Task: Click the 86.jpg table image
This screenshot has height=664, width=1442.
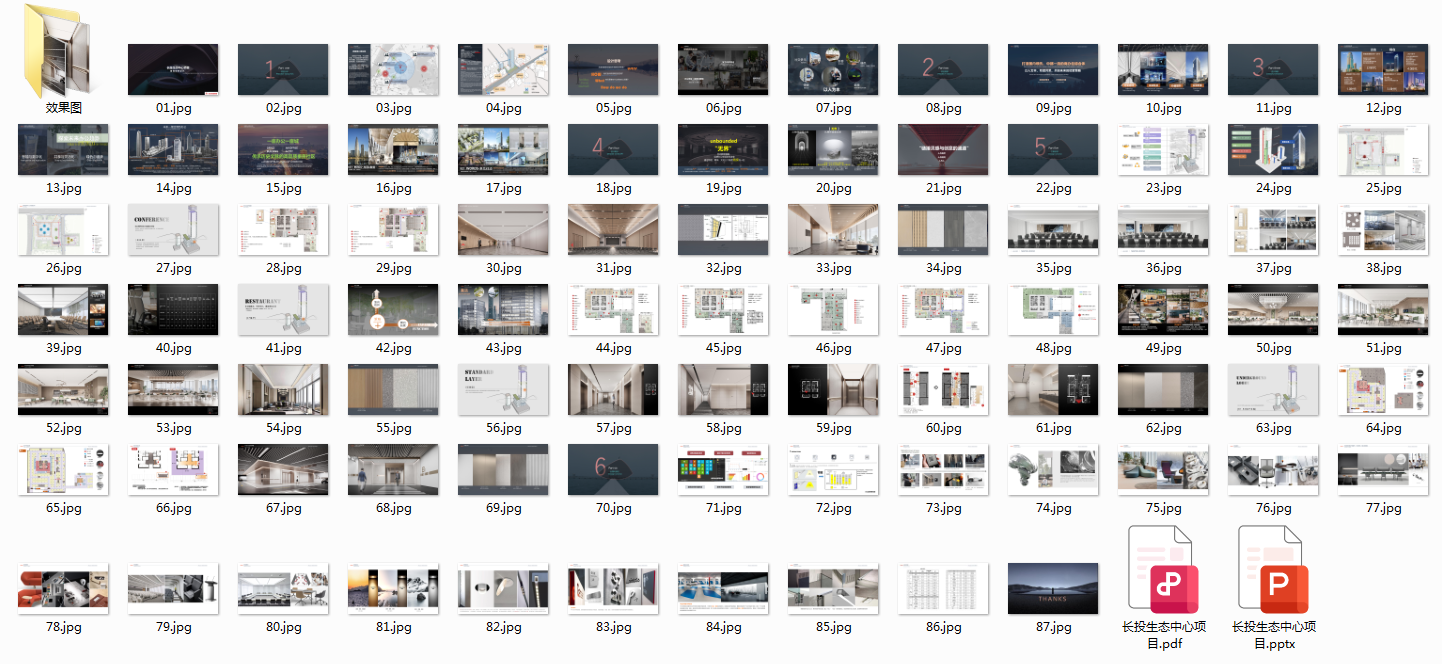Action: click(x=943, y=588)
